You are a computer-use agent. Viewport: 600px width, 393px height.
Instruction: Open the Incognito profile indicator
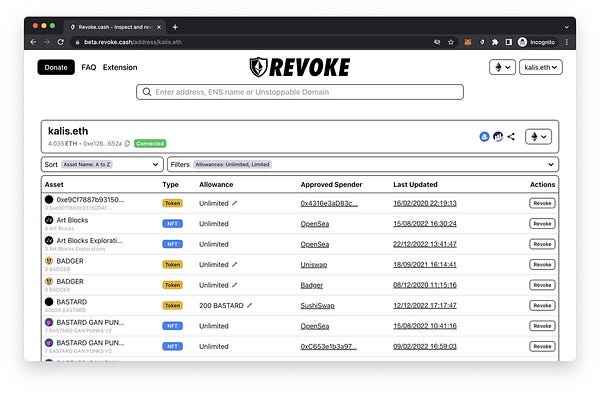click(x=536, y=42)
